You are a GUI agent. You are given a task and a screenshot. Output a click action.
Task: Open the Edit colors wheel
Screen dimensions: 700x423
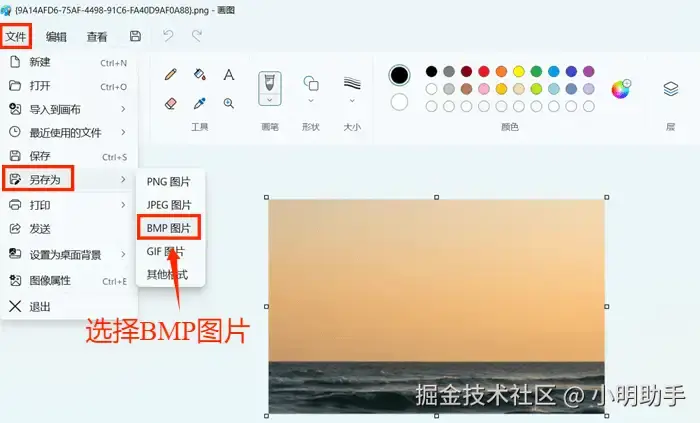pos(621,89)
